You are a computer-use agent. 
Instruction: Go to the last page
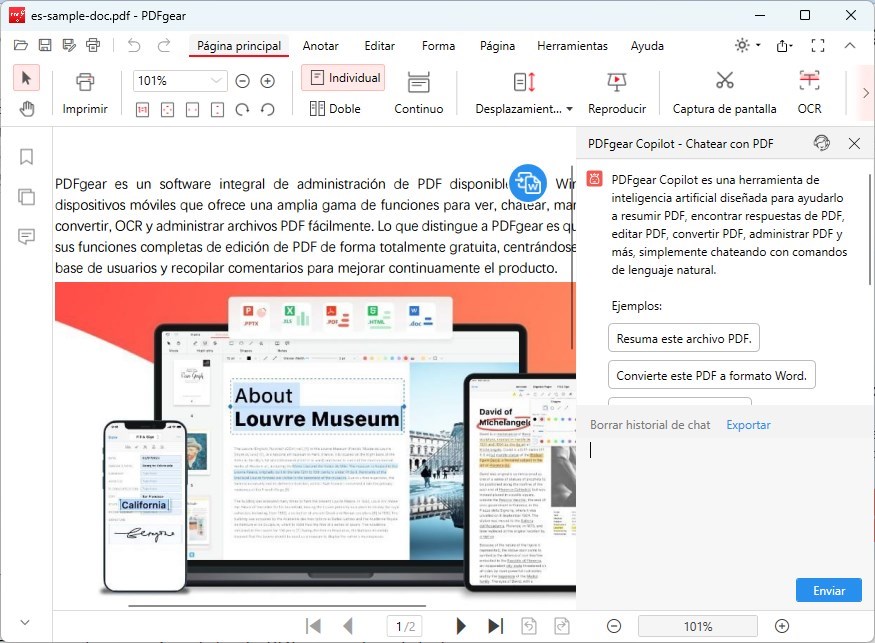pos(495,626)
